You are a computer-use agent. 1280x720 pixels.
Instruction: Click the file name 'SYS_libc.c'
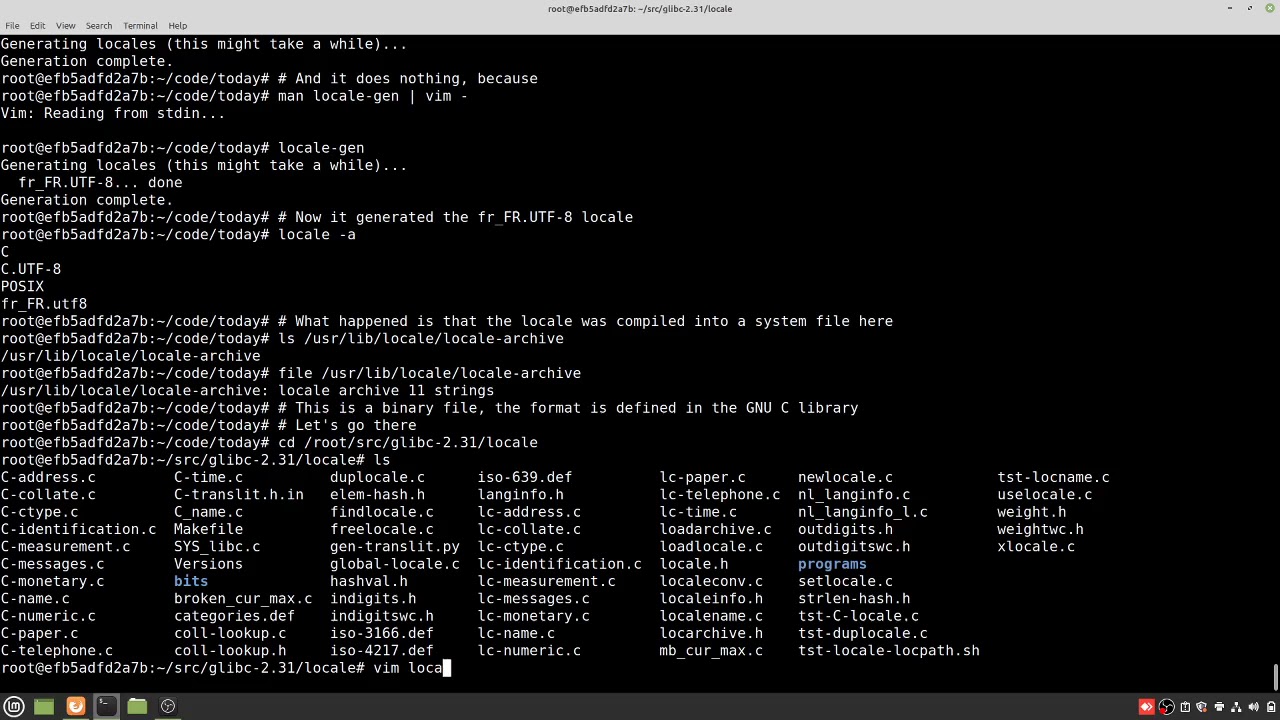217,546
